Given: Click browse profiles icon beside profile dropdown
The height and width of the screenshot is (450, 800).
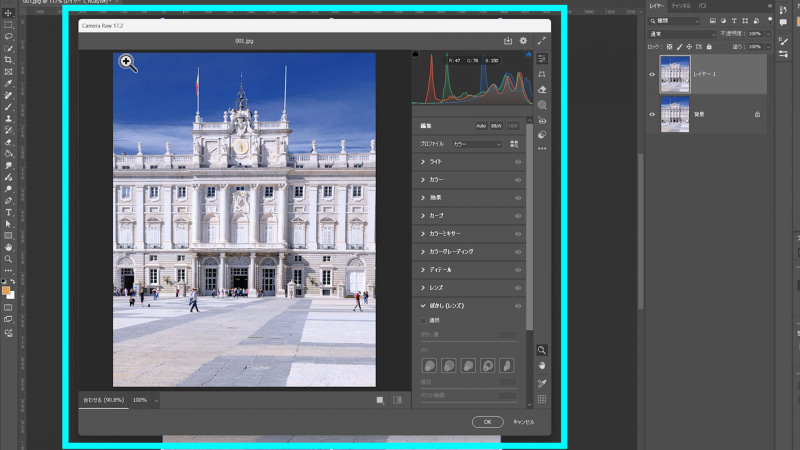Looking at the screenshot, I should coord(514,144).
